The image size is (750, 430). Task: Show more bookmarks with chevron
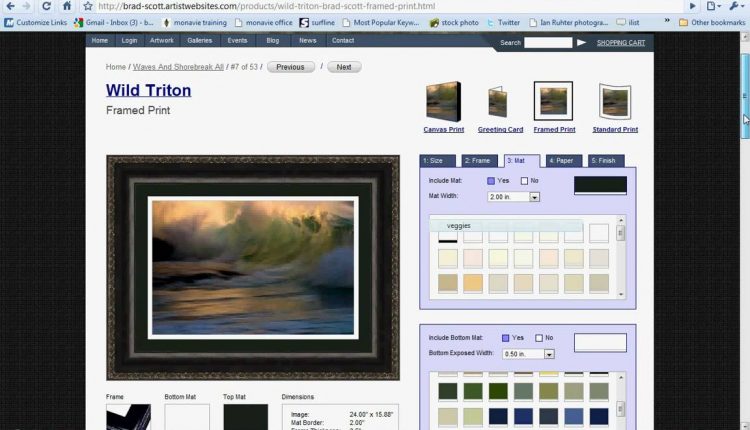pos(667,22)
